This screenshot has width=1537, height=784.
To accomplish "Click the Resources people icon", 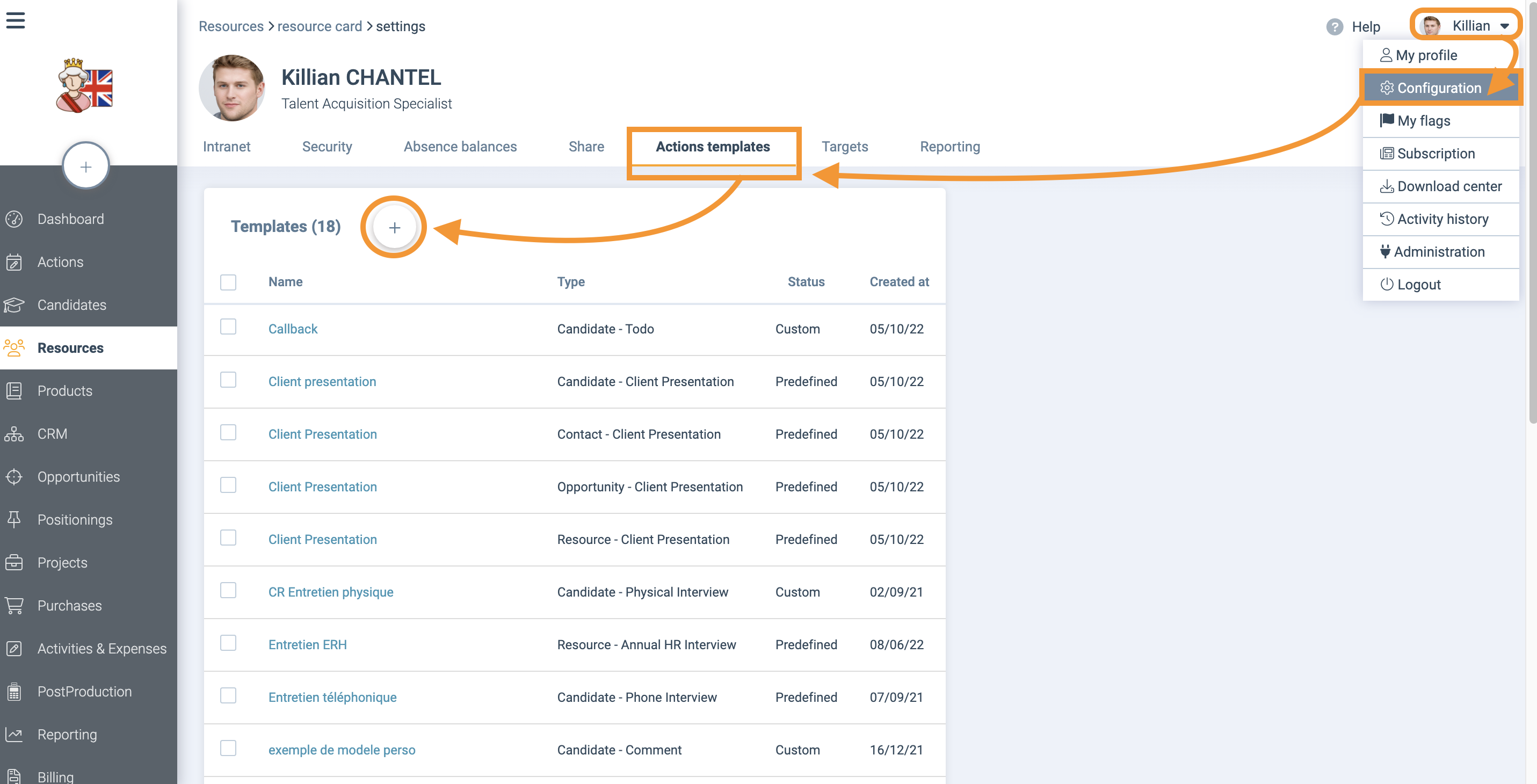I will [14, 348].
